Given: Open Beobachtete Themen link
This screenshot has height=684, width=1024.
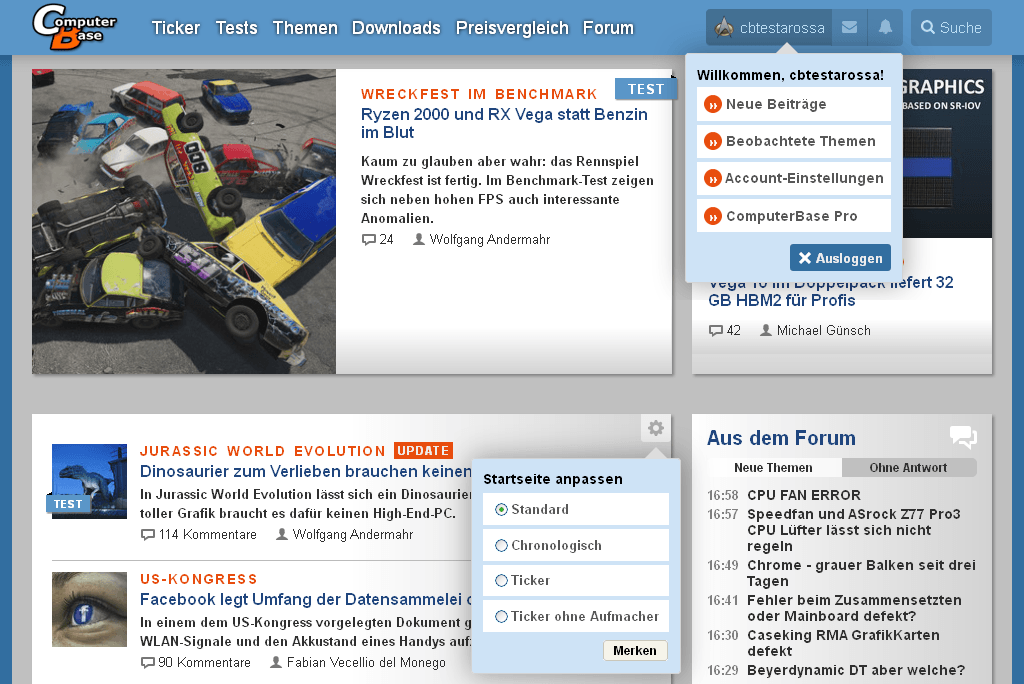Looking at the screenshot, I should point(793,141).
